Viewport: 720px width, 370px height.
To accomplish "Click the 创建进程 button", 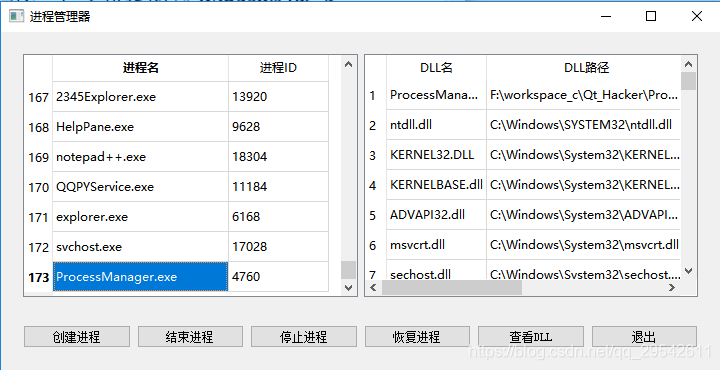I will click(77, 336).
